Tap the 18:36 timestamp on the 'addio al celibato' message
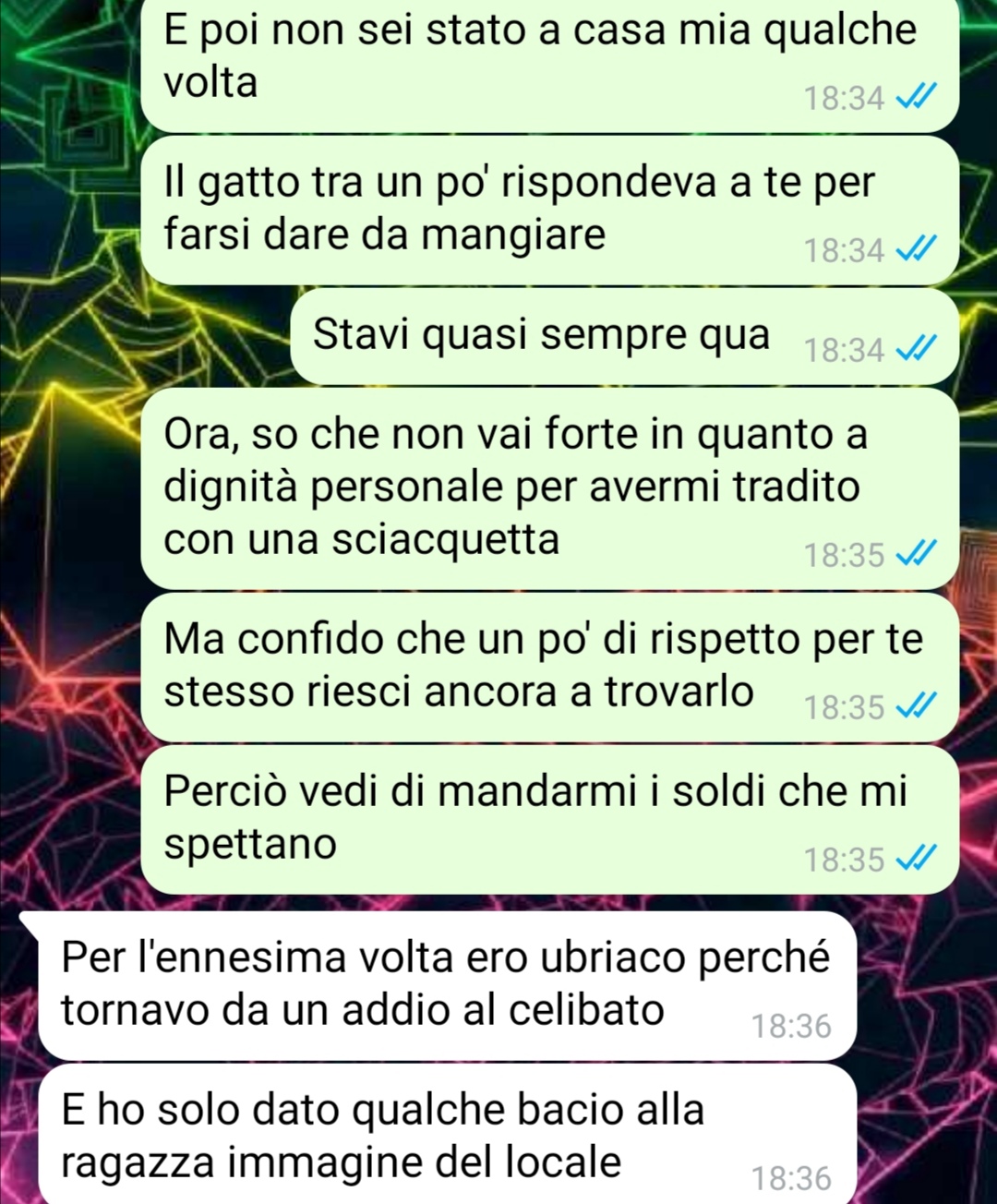 pyautogui.click(x=791, y=1026)
